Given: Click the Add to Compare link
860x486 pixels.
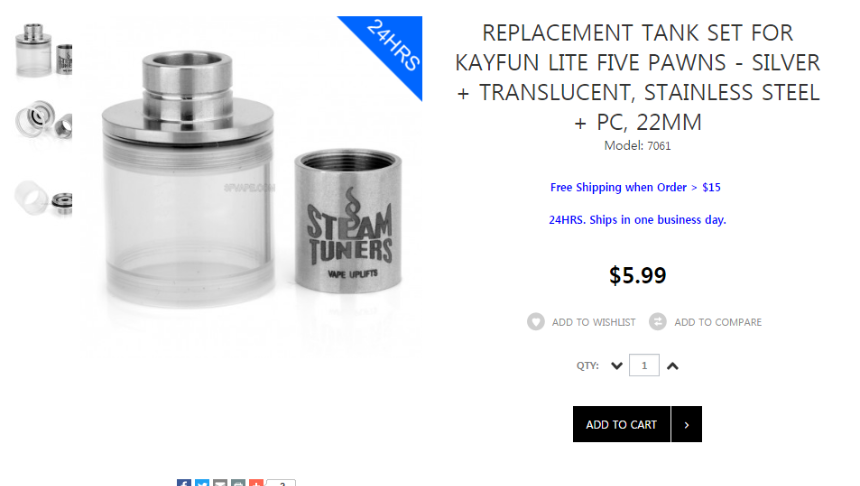Looking at the screenshot, I should (718, 322).
